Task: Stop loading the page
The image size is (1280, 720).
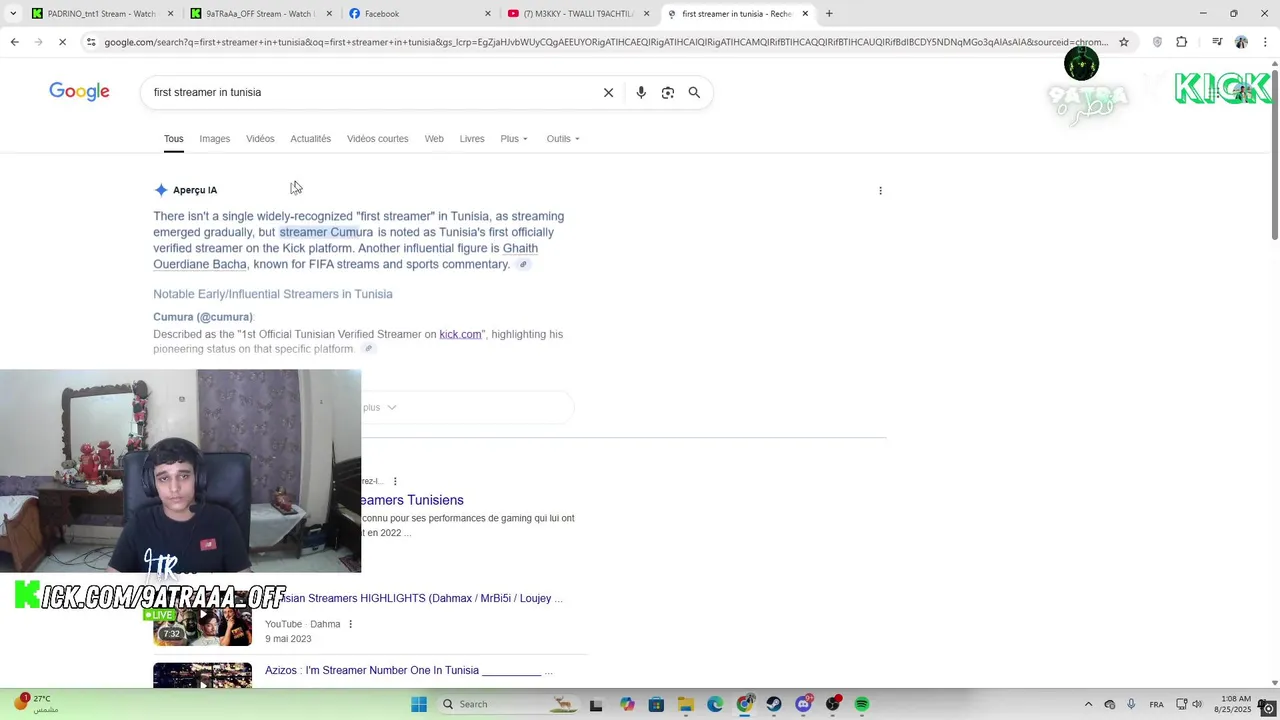Action: 62,42
